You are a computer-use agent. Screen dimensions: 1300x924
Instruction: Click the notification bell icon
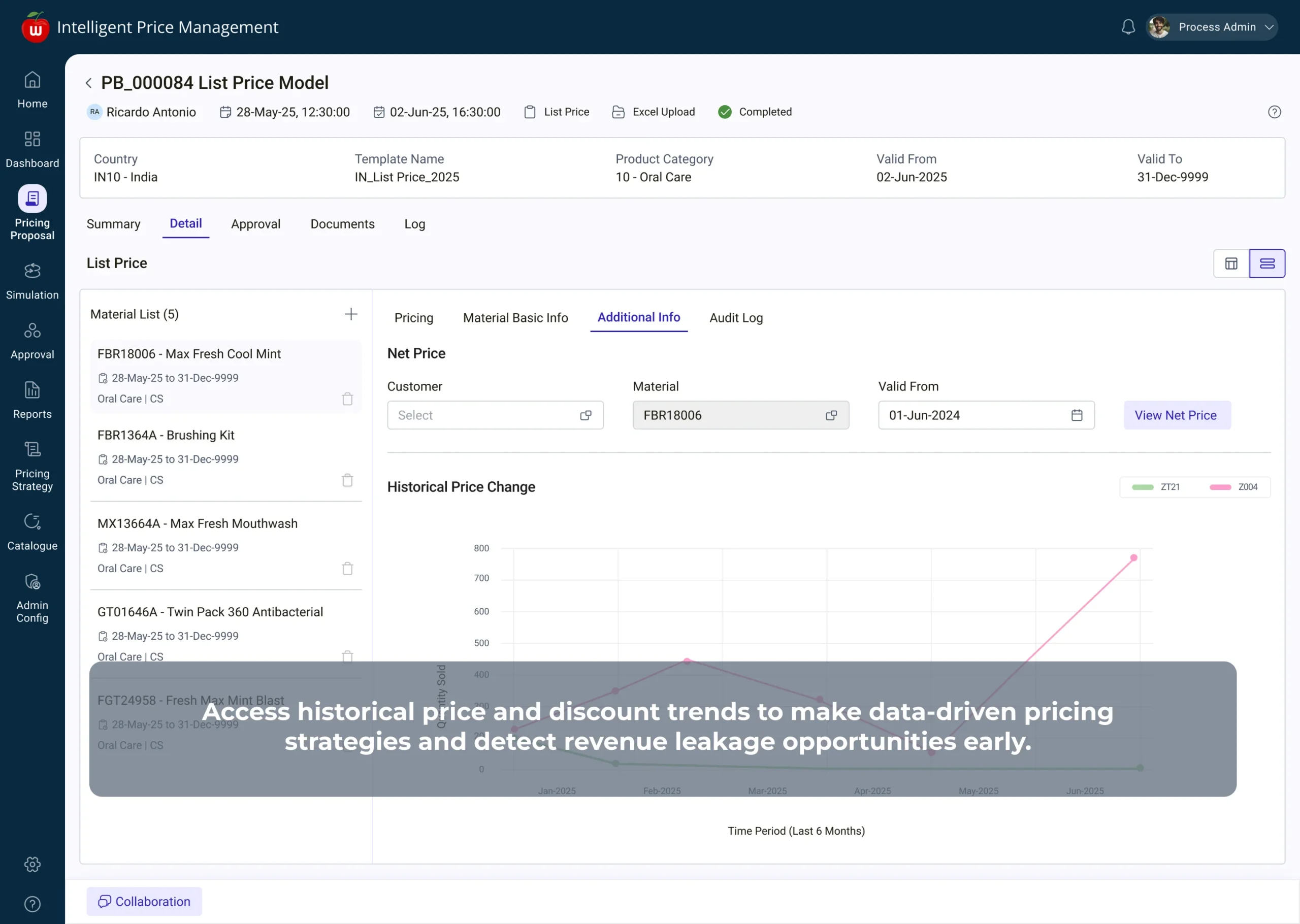tap(1128, 27)
